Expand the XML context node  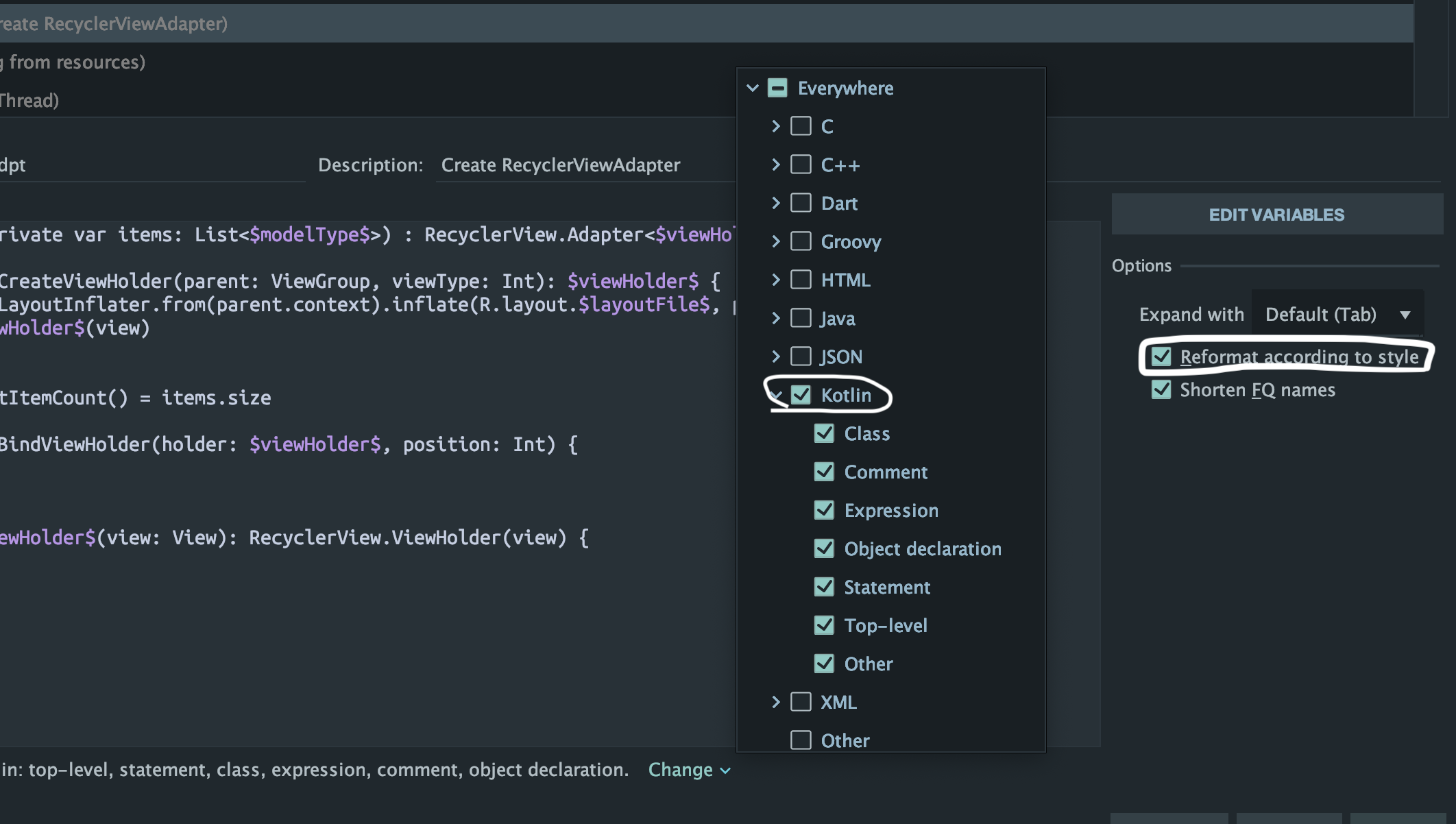tap(775, 702)
